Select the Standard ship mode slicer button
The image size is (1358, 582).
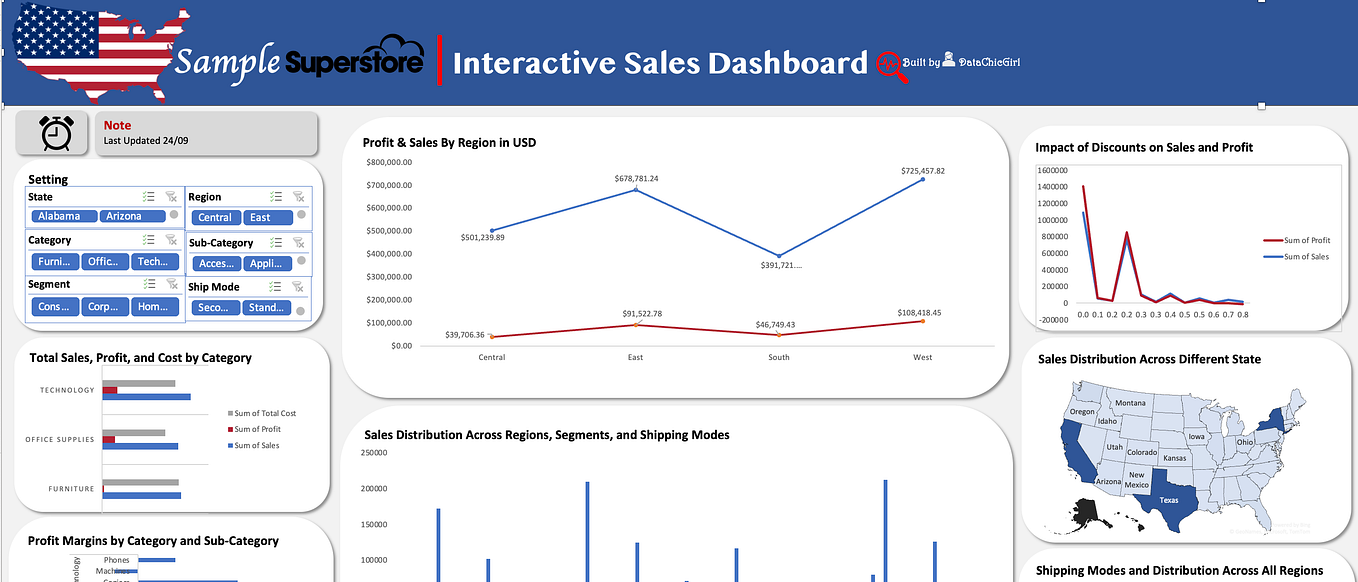coord(266,306)
